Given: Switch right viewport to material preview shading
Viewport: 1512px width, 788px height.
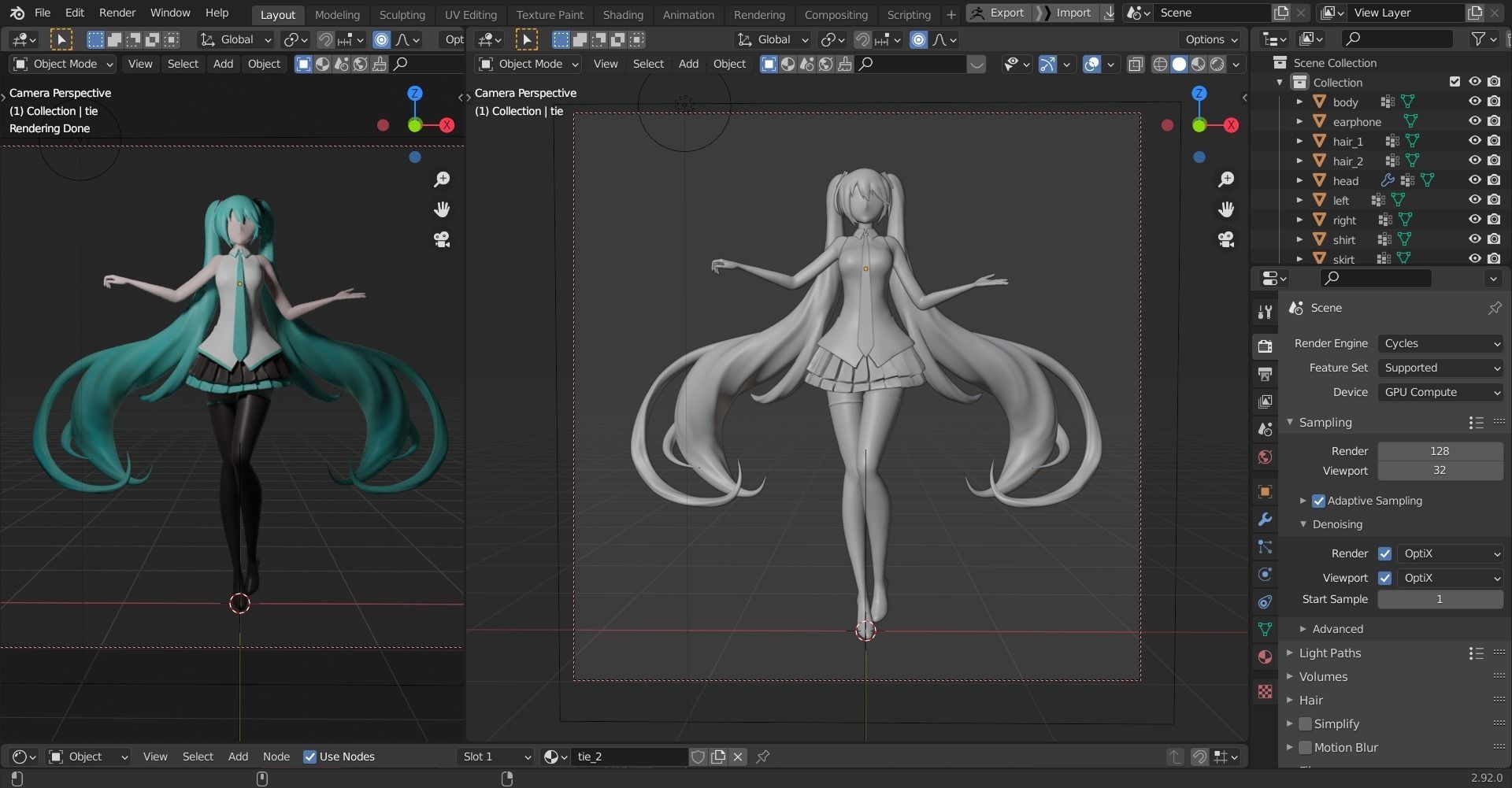Looking at the screenshot, I should click(1198, 65).
